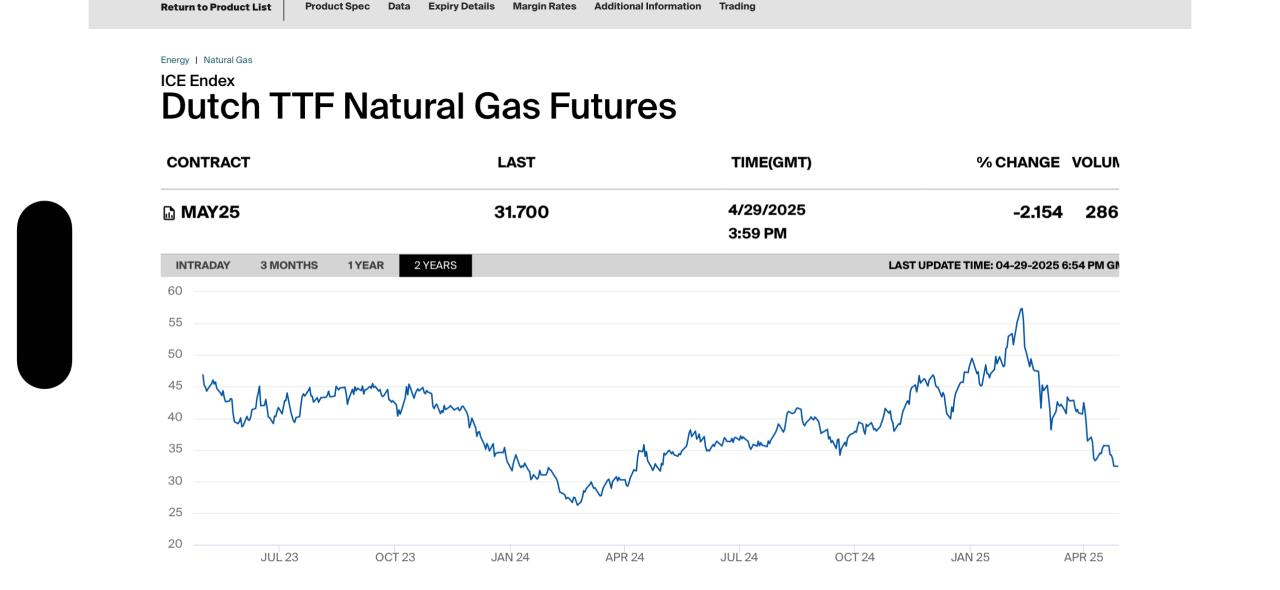Click the price line peak on chart
The image size is (1280, 590).
1021,309
